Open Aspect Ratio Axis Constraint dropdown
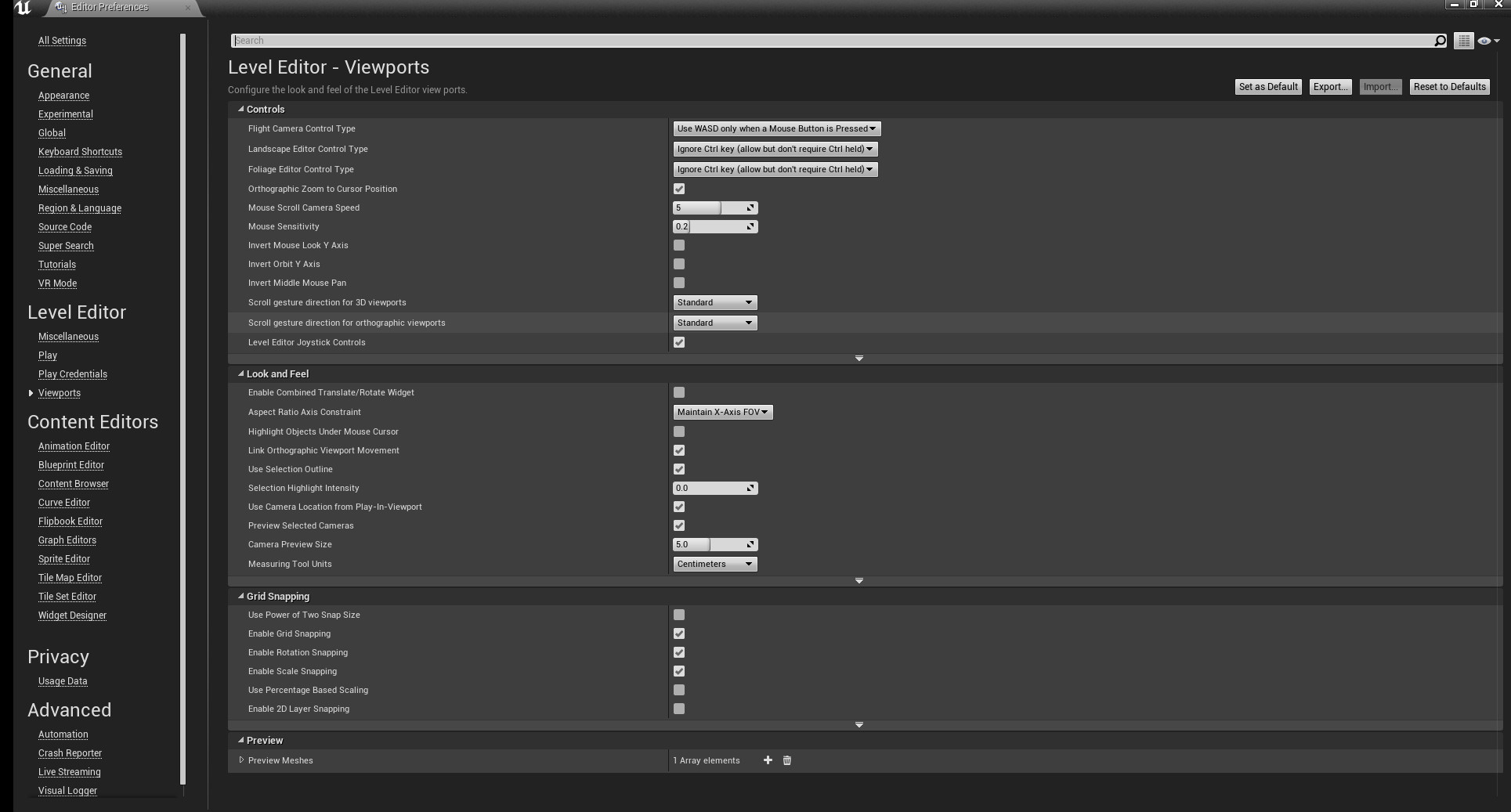Viewport: 1511px width, 812px height. [x=722, y=412]
